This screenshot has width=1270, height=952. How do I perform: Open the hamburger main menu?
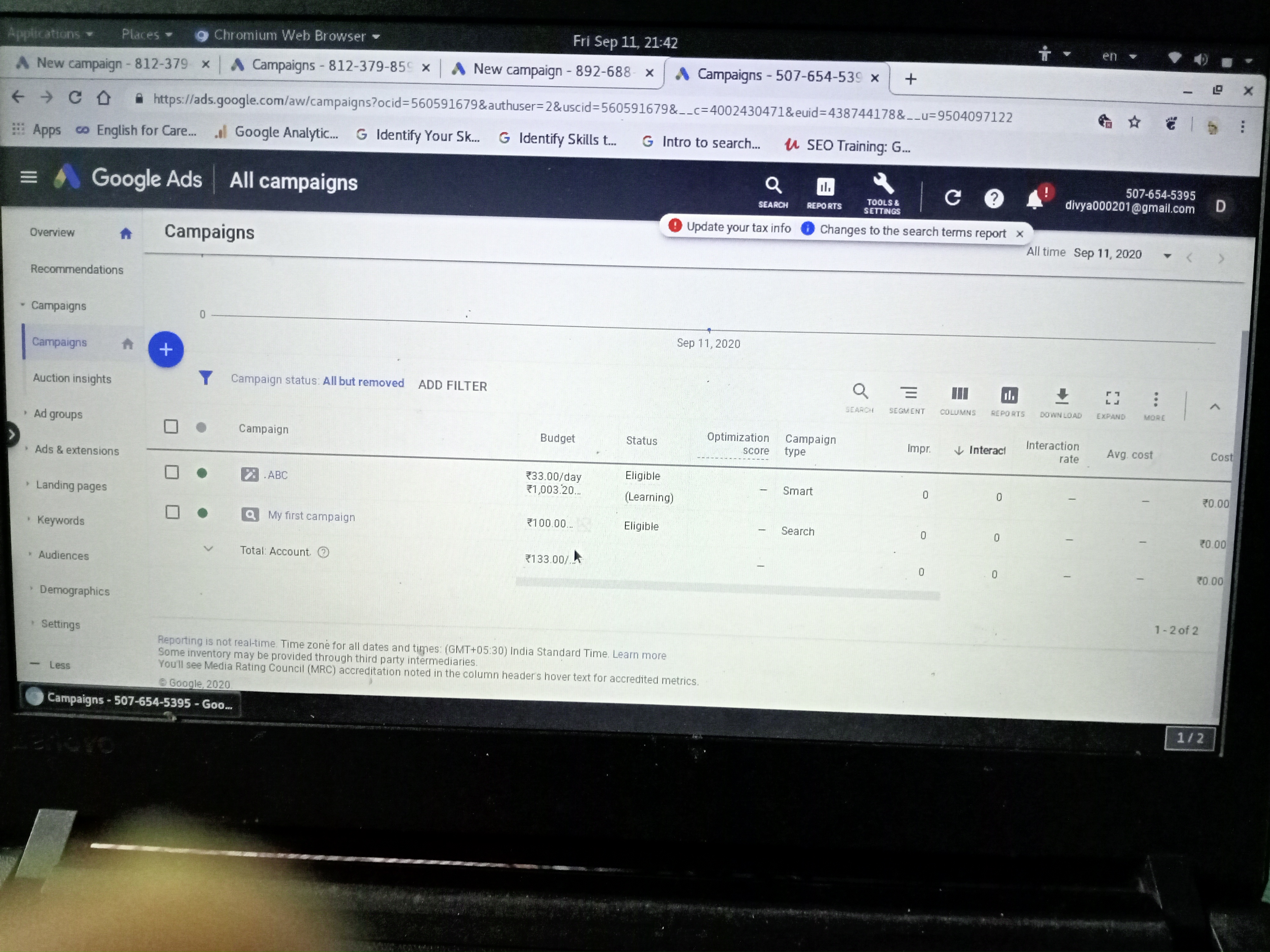click(29, 177)
